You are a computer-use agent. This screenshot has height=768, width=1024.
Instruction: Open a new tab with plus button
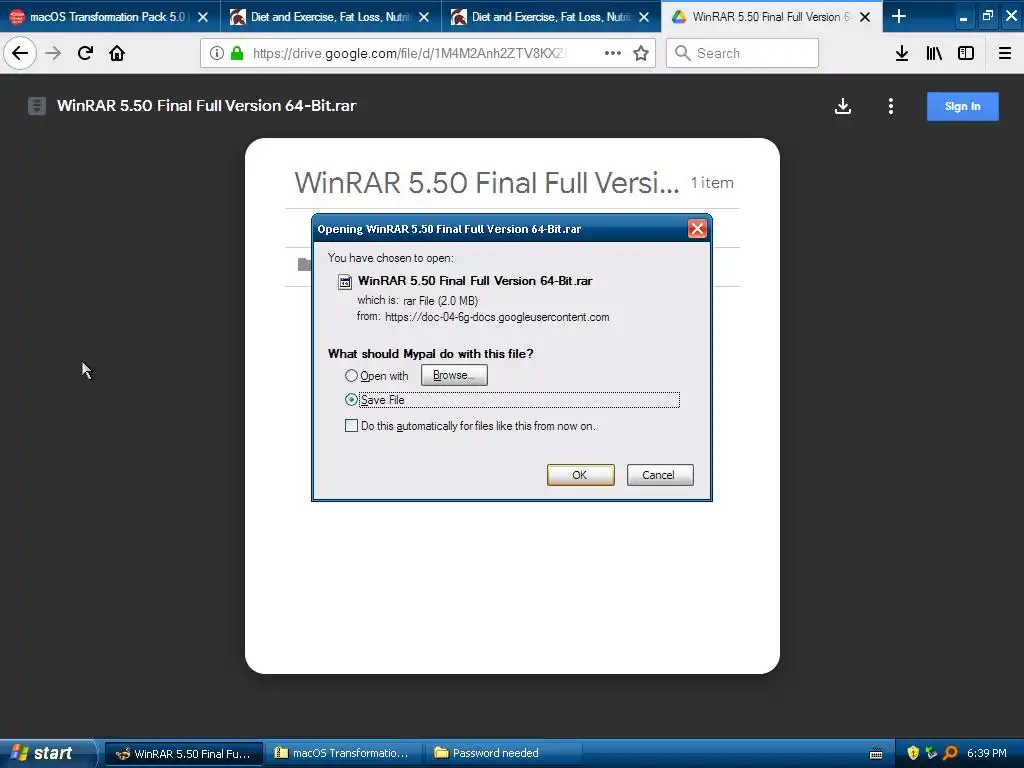coord(899,16)
